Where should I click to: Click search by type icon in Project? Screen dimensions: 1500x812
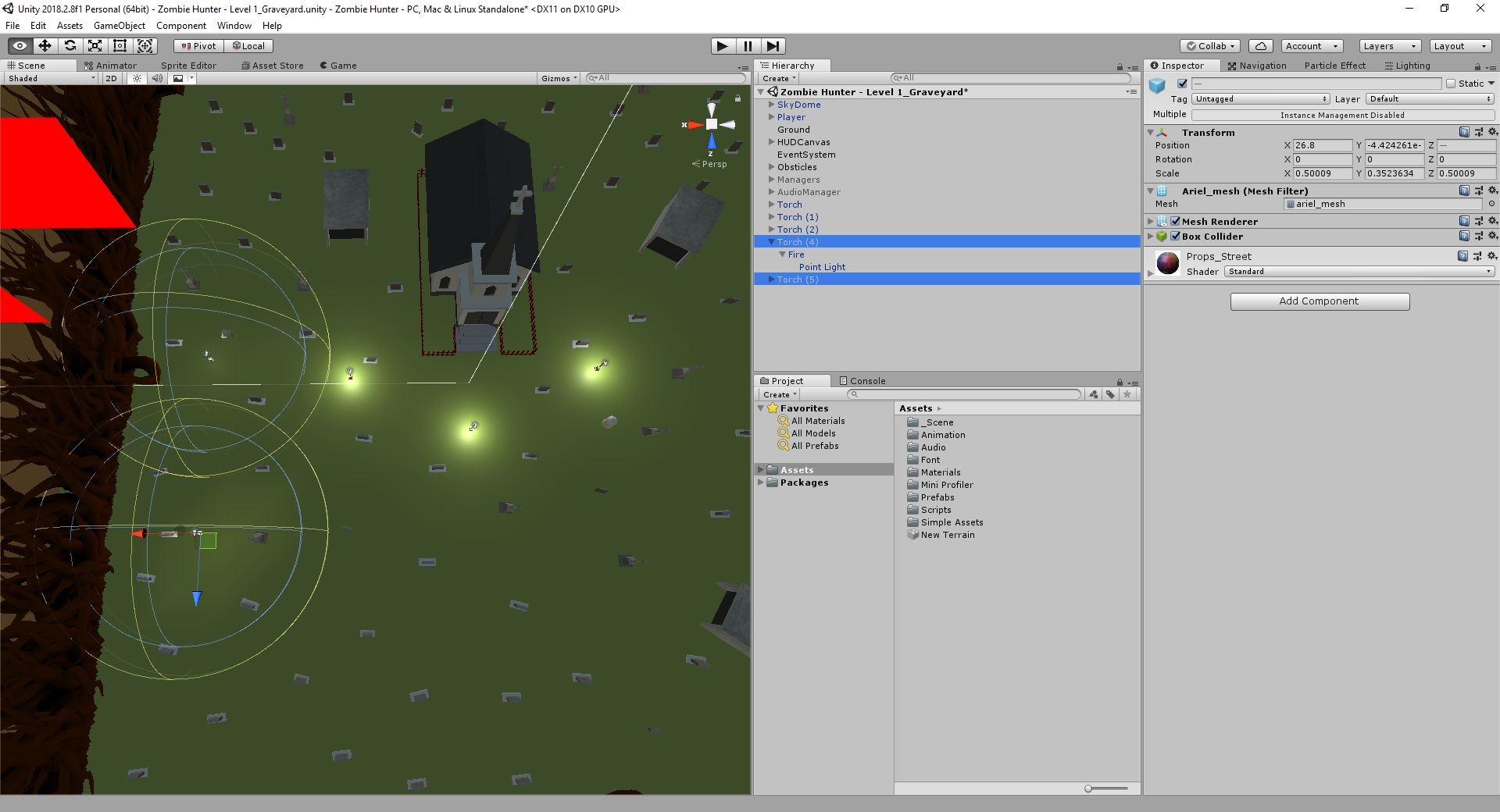1094,394
